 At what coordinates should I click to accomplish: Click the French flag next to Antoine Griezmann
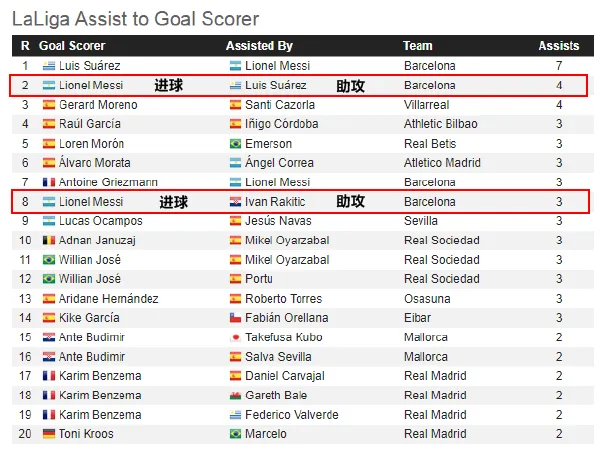pyautogui.click(x=48, y=182)
